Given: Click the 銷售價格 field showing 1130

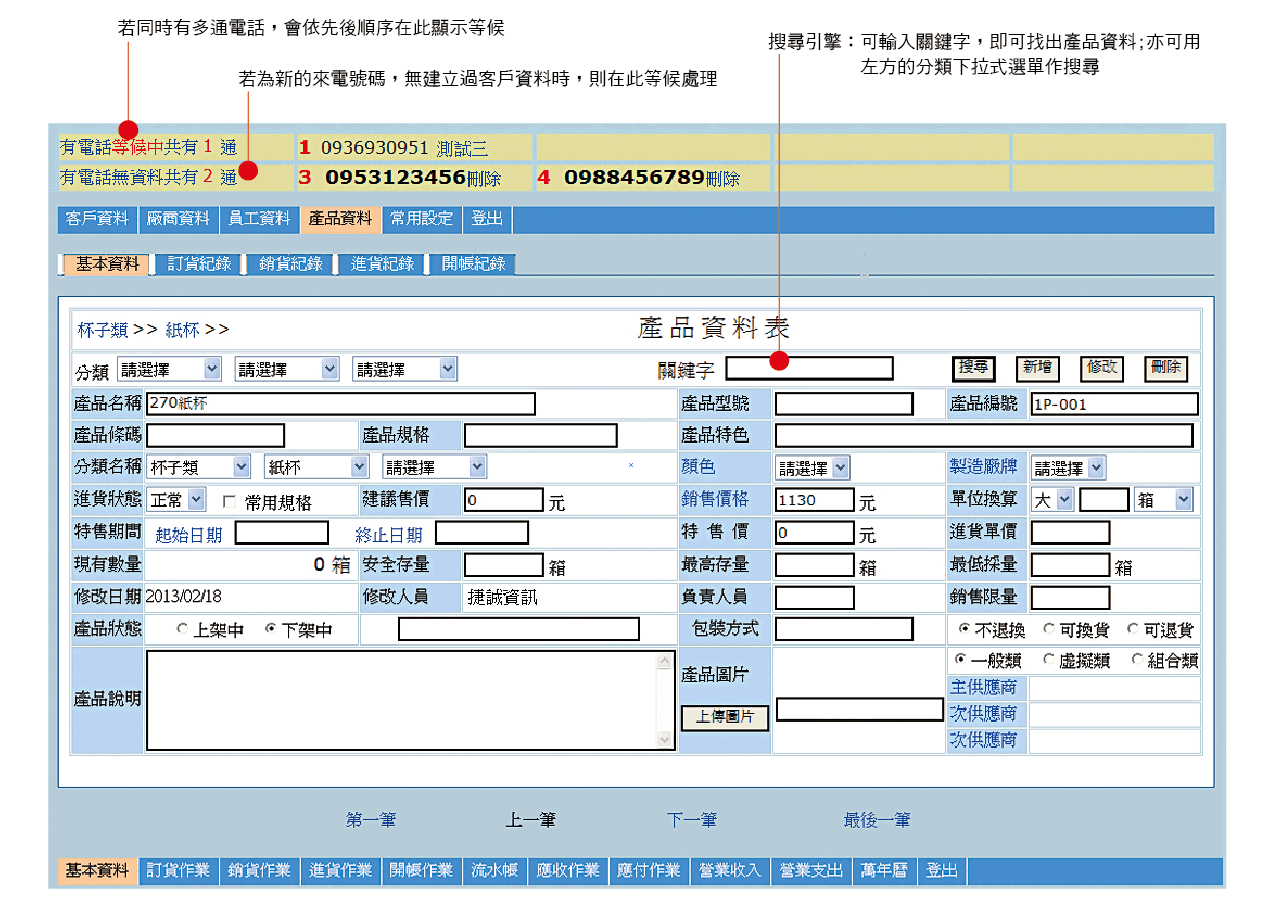Looking at the screenshot, I should click(815, 500).
